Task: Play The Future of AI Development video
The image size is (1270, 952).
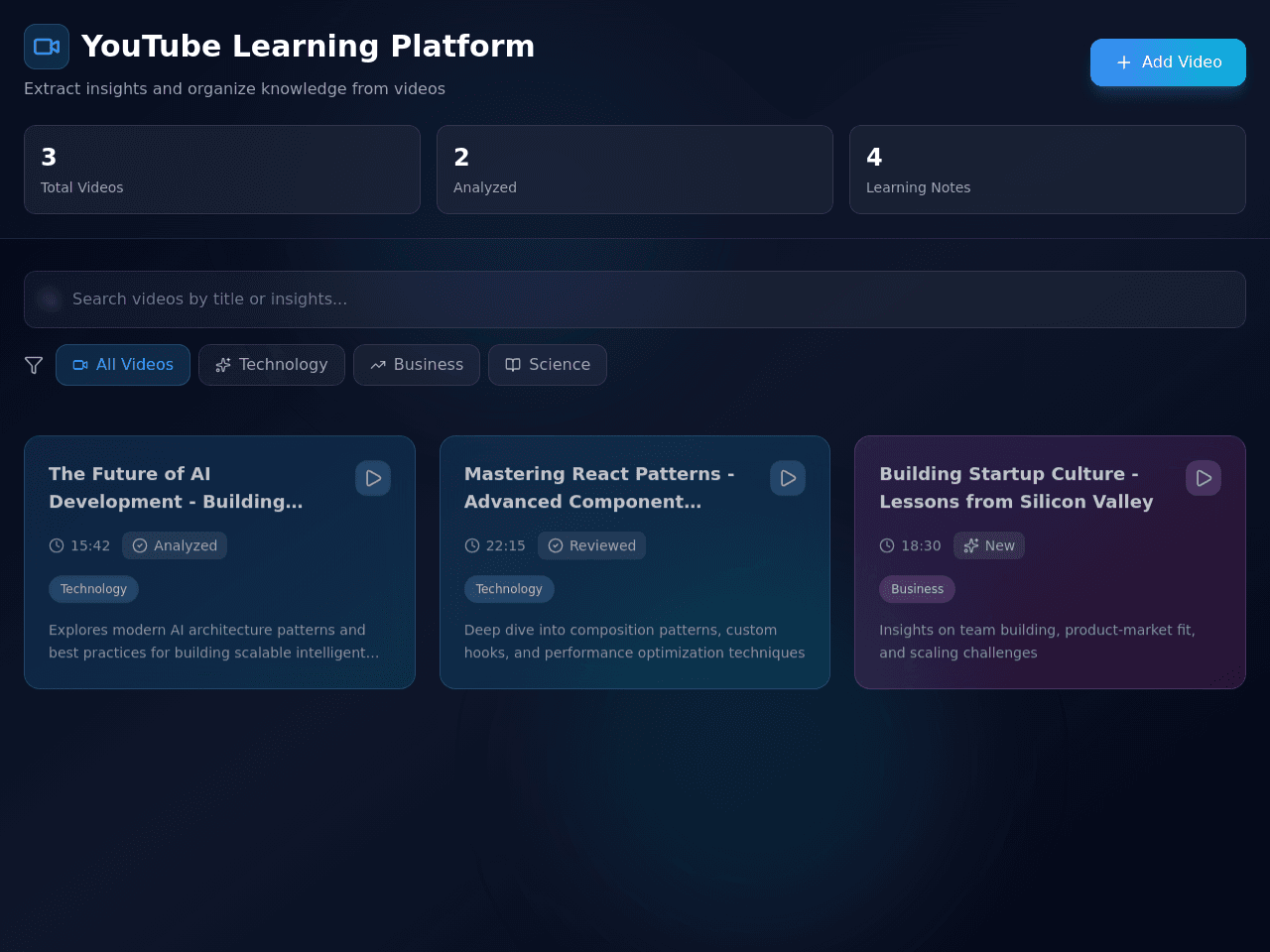Action: [x=373, y=478]
